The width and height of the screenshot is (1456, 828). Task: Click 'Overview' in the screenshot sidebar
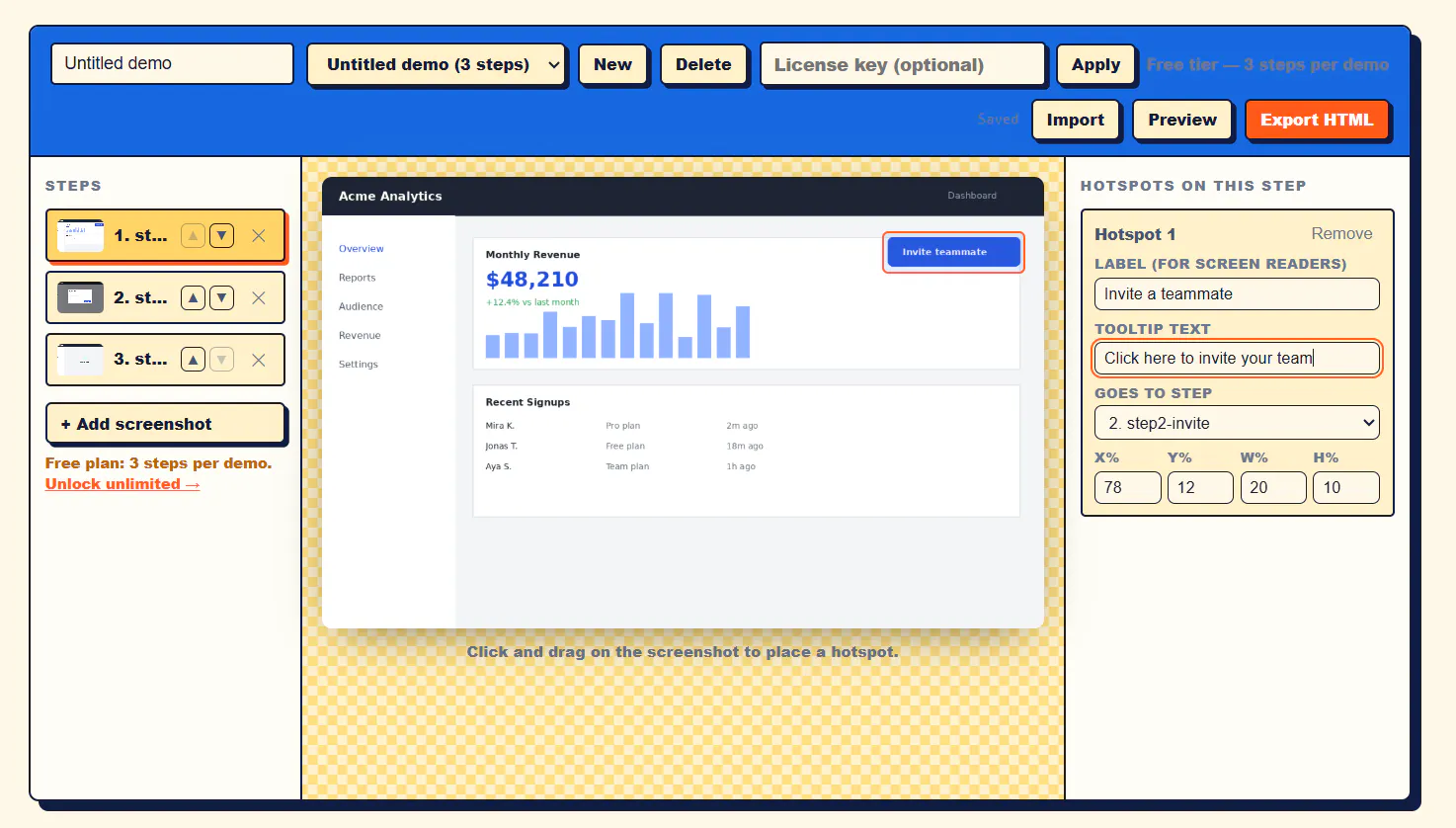point(362,249)
